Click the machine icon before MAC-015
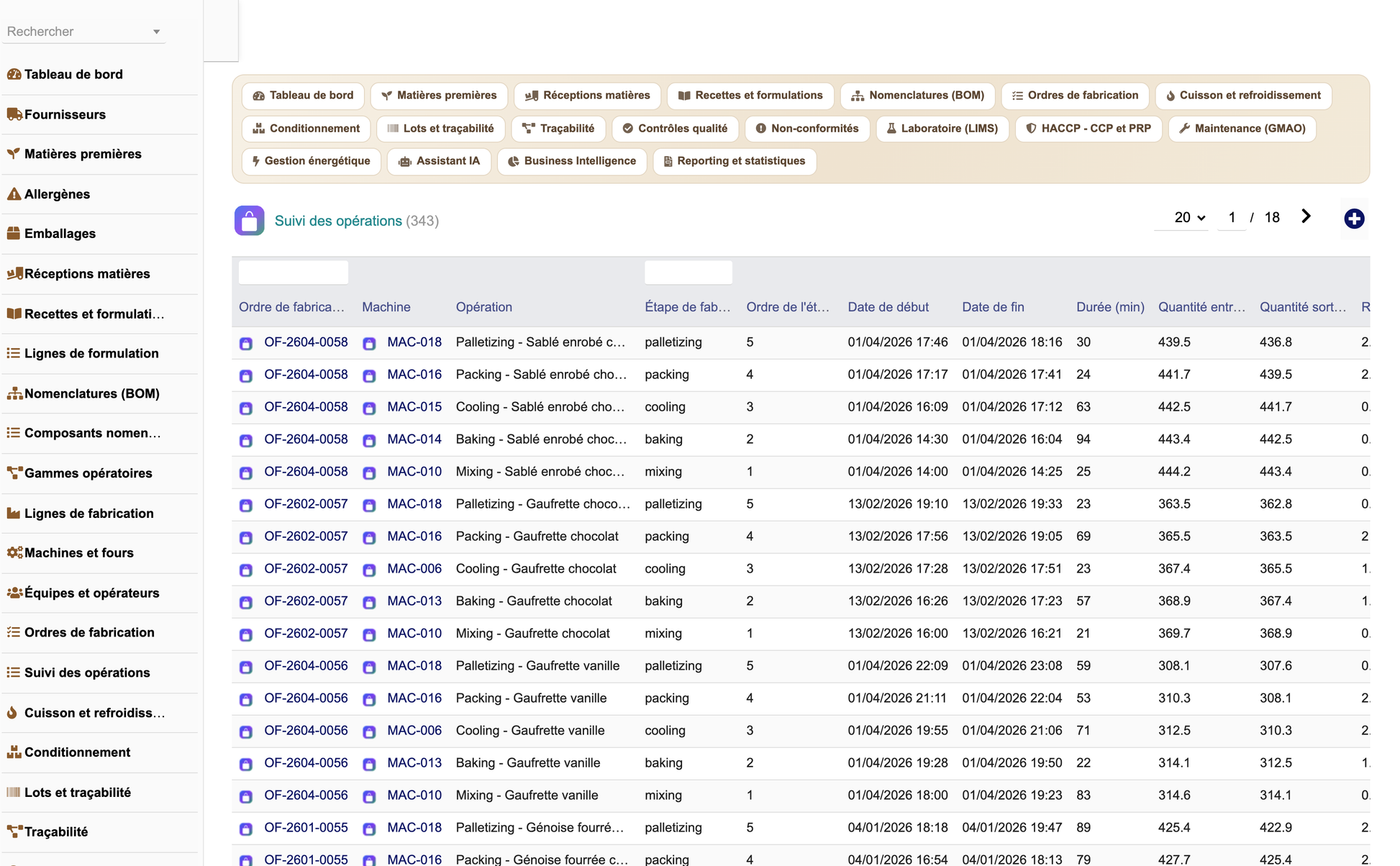 (369, 408)
